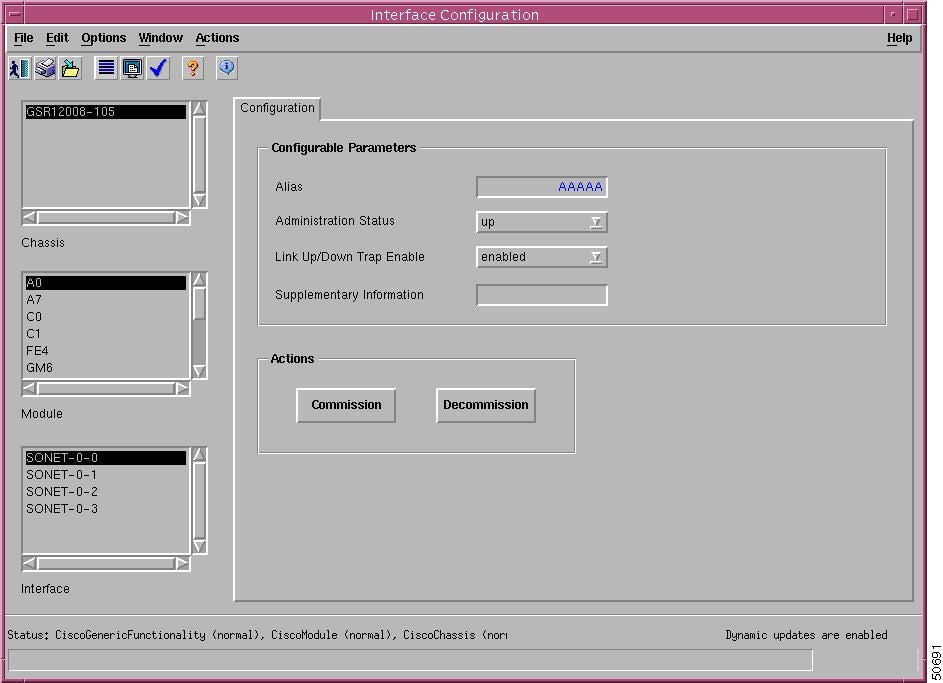This screenshot has height=683, width=943.
Task: Click the Alias input field
Action: [542, 187]
